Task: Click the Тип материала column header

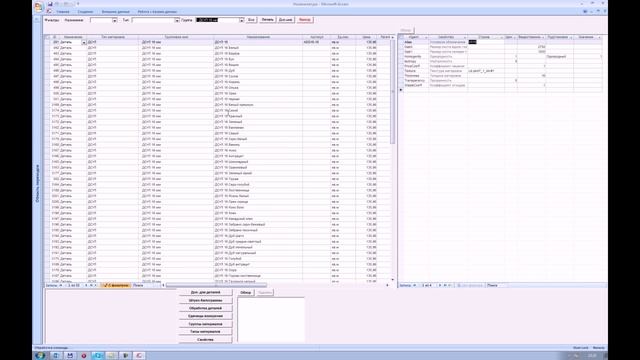Action: (113, 37)
